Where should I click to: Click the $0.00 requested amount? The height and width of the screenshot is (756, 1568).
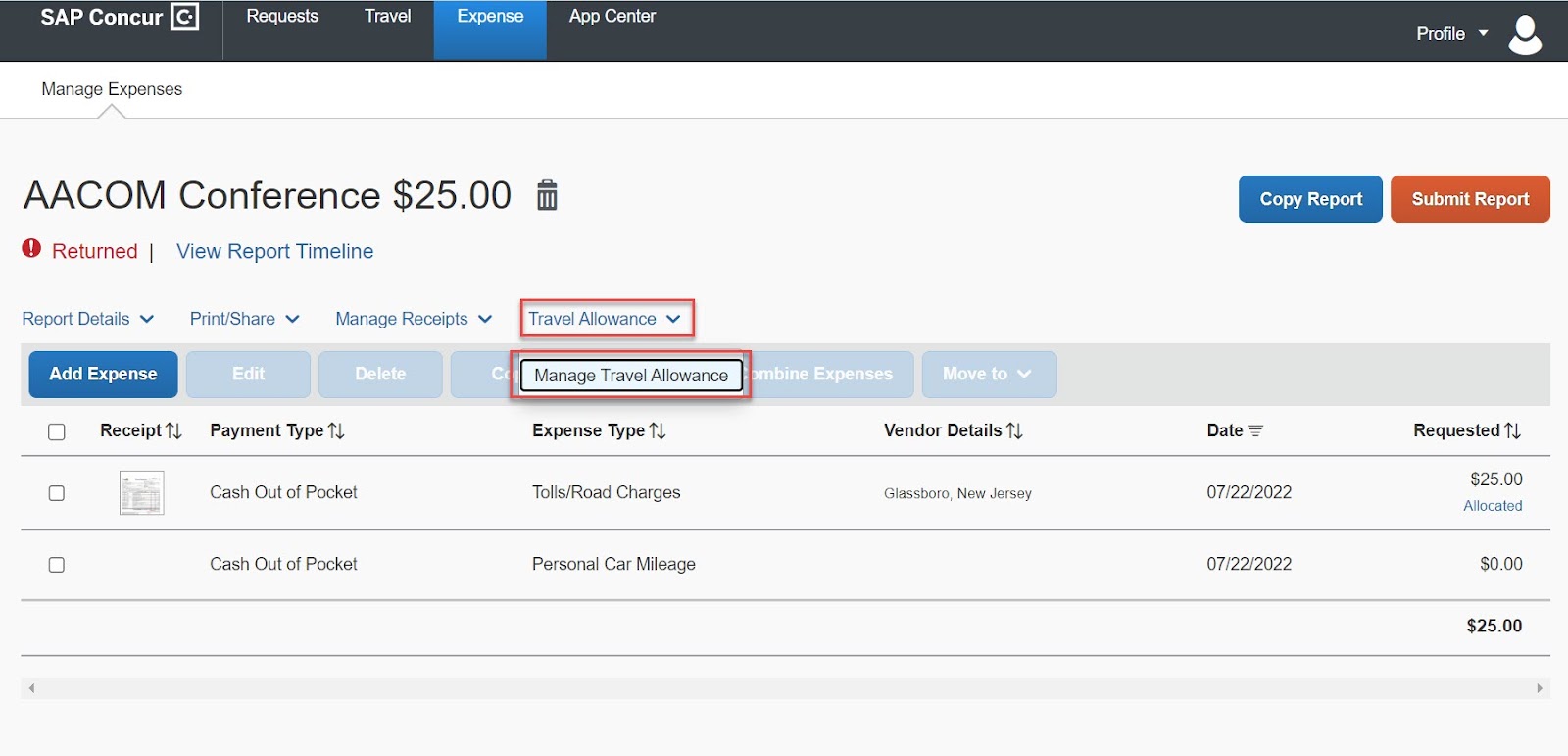coord(1500,564)
